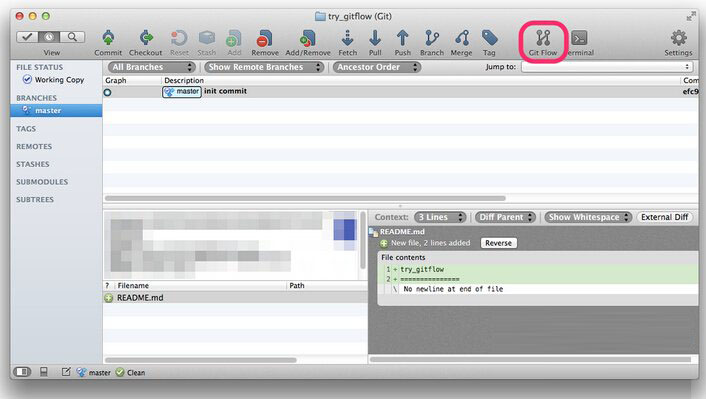Viewport: 706px width, 399px height.
Task: Click the External Diff button
Action: [664, 217]
